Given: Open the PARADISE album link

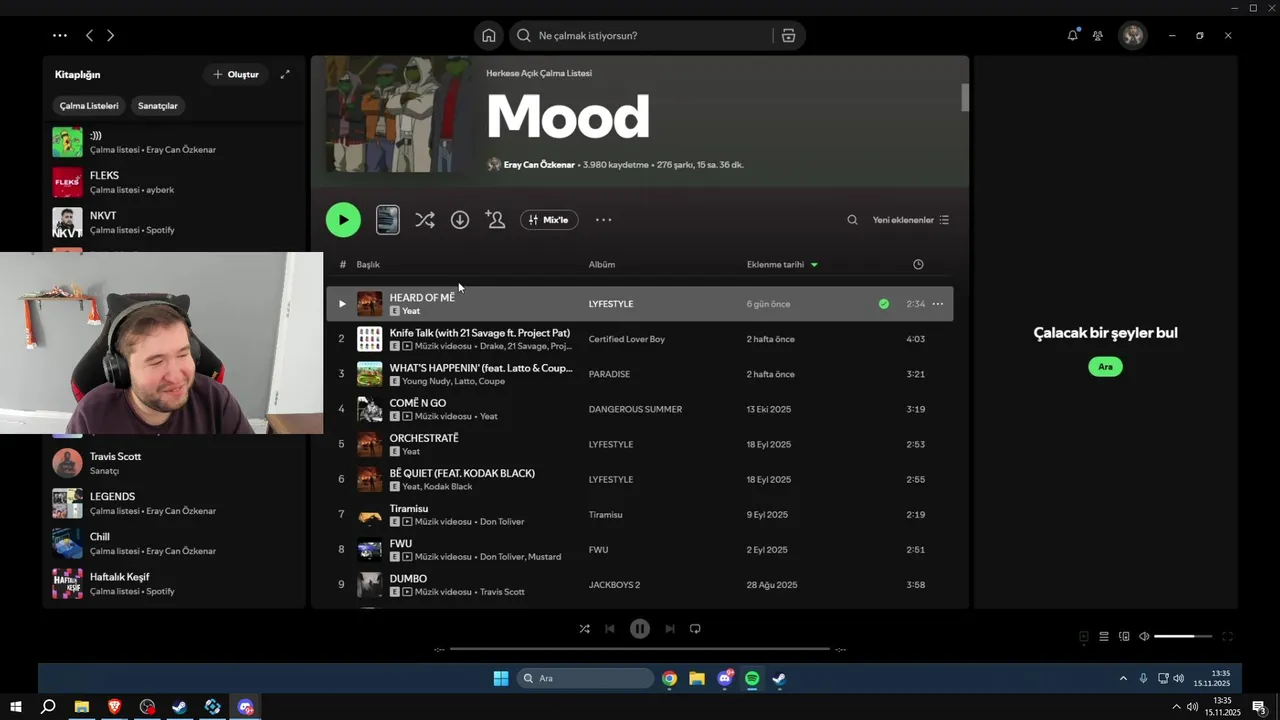Looking at the screenshot, I should (609, 374).
